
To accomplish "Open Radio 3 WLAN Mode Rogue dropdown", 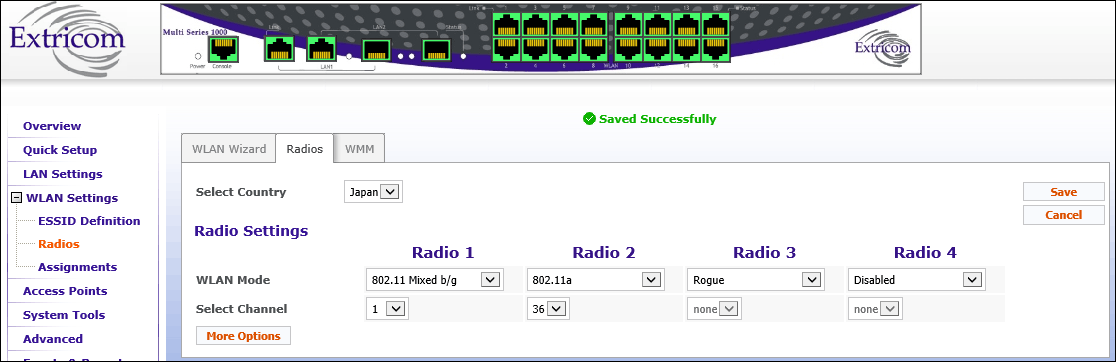I will (x=756, y=280).
